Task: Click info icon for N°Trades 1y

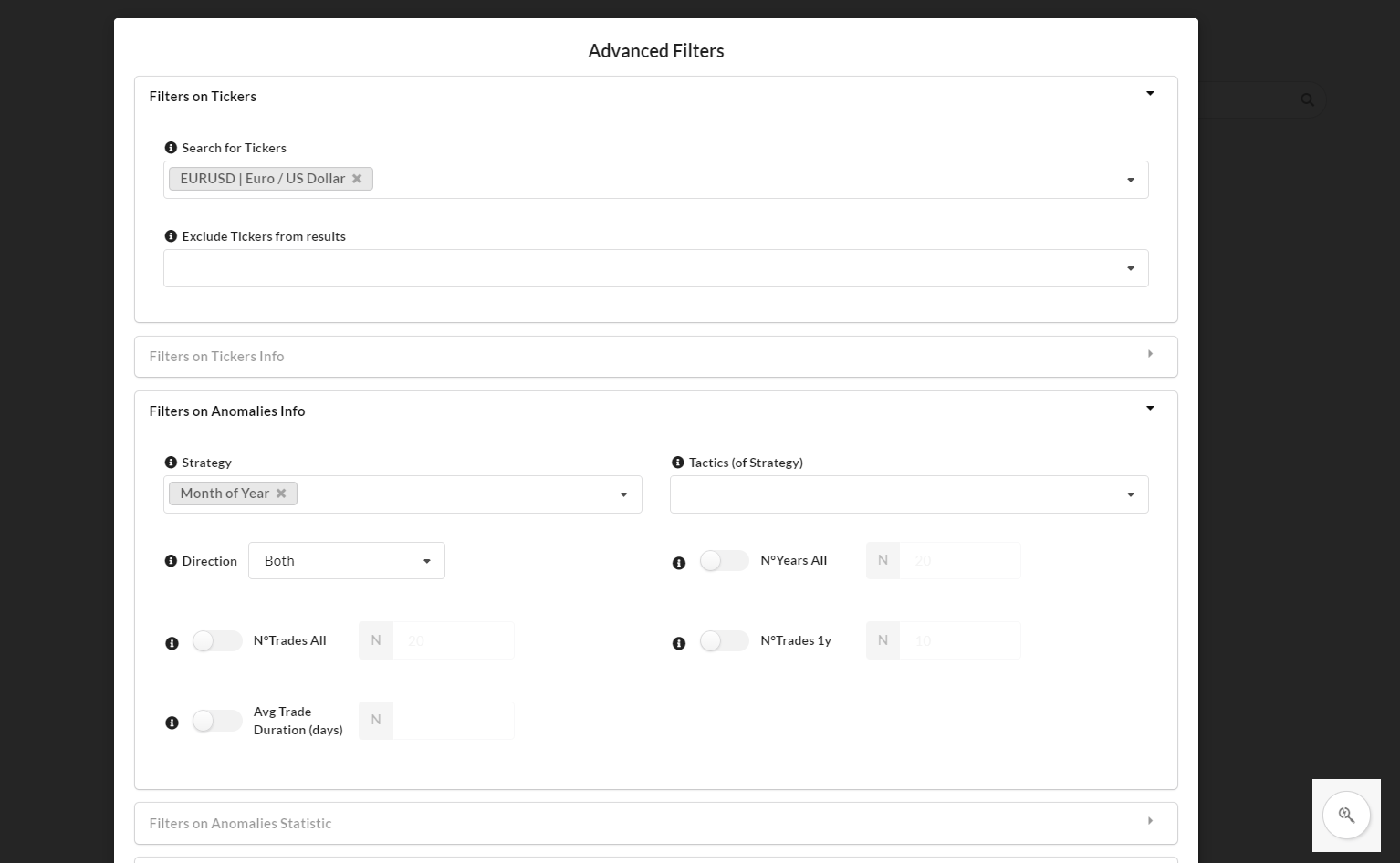Action: click(x=679, y=644)
